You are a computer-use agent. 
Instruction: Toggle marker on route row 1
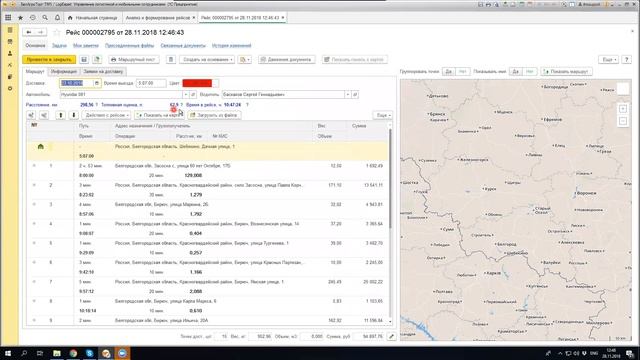(34, 166)
